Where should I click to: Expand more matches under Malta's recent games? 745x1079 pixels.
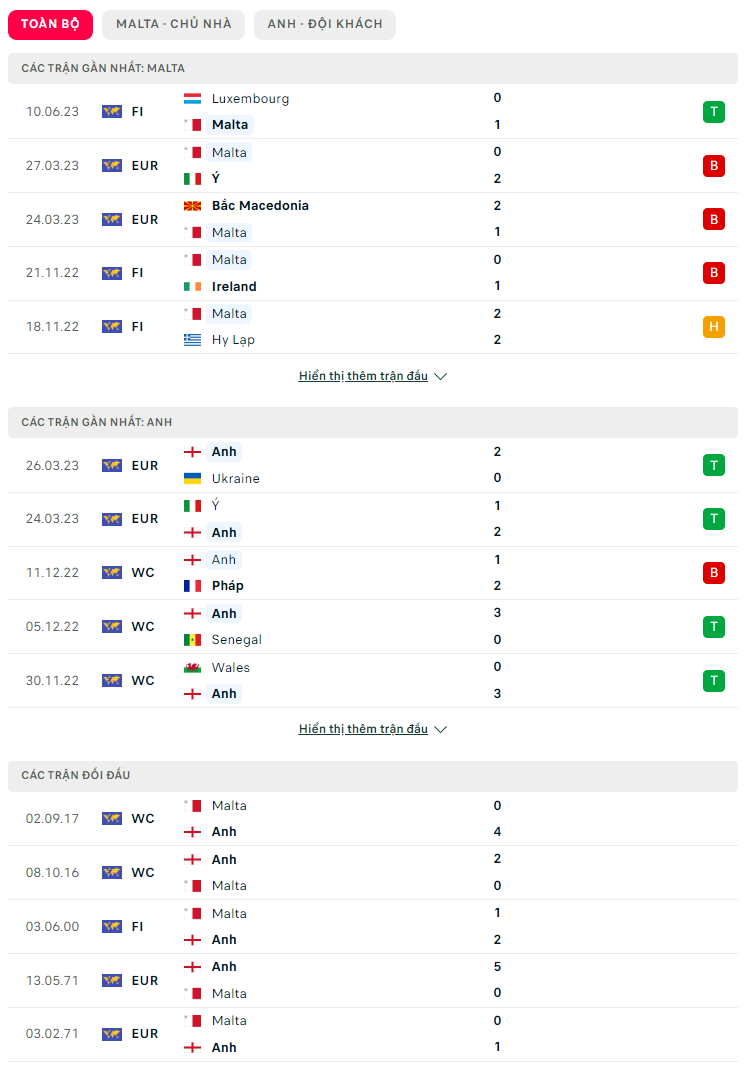(372, 376)
